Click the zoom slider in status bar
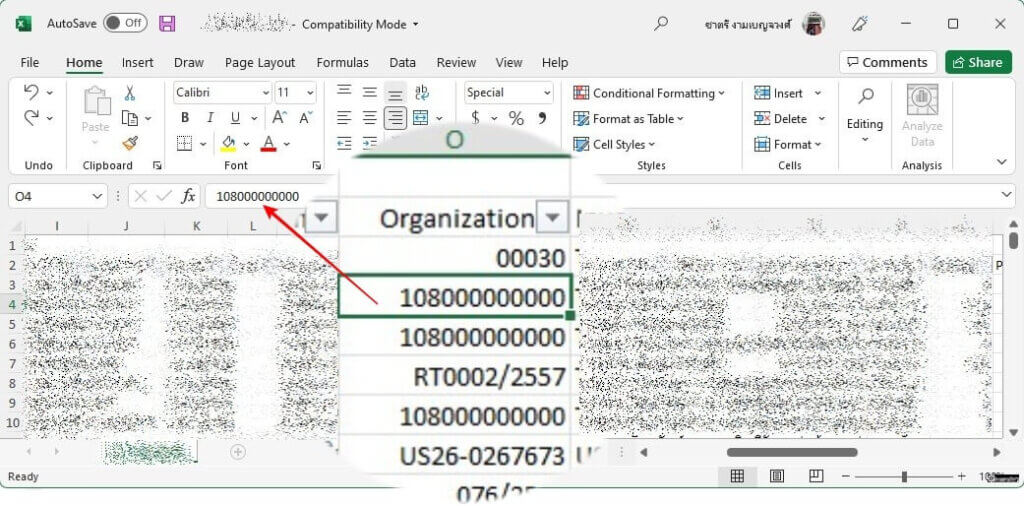Viewport: 1024px width, 506px height. (x=905, y=477)
